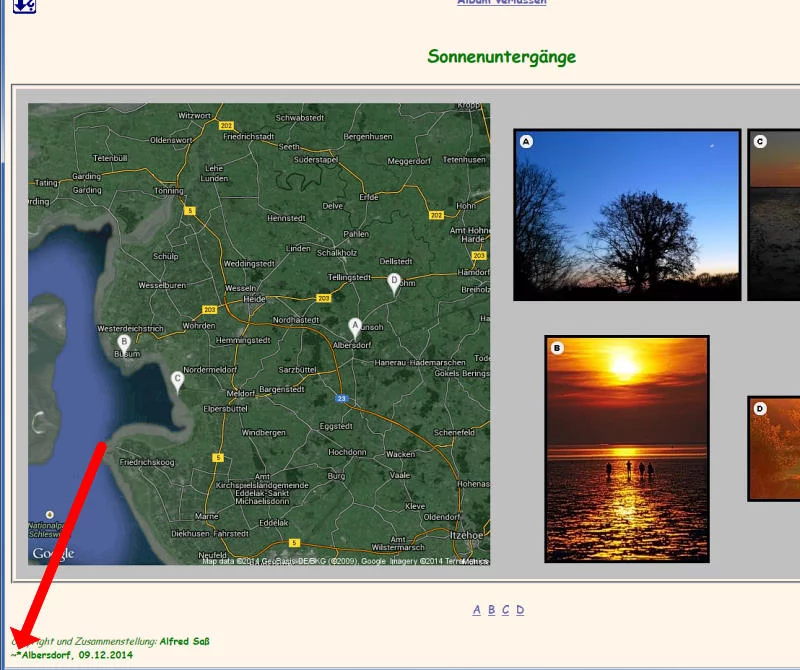Click the Heide town label on map
Viewport: 800px width, 670px height.
(254, 299)
